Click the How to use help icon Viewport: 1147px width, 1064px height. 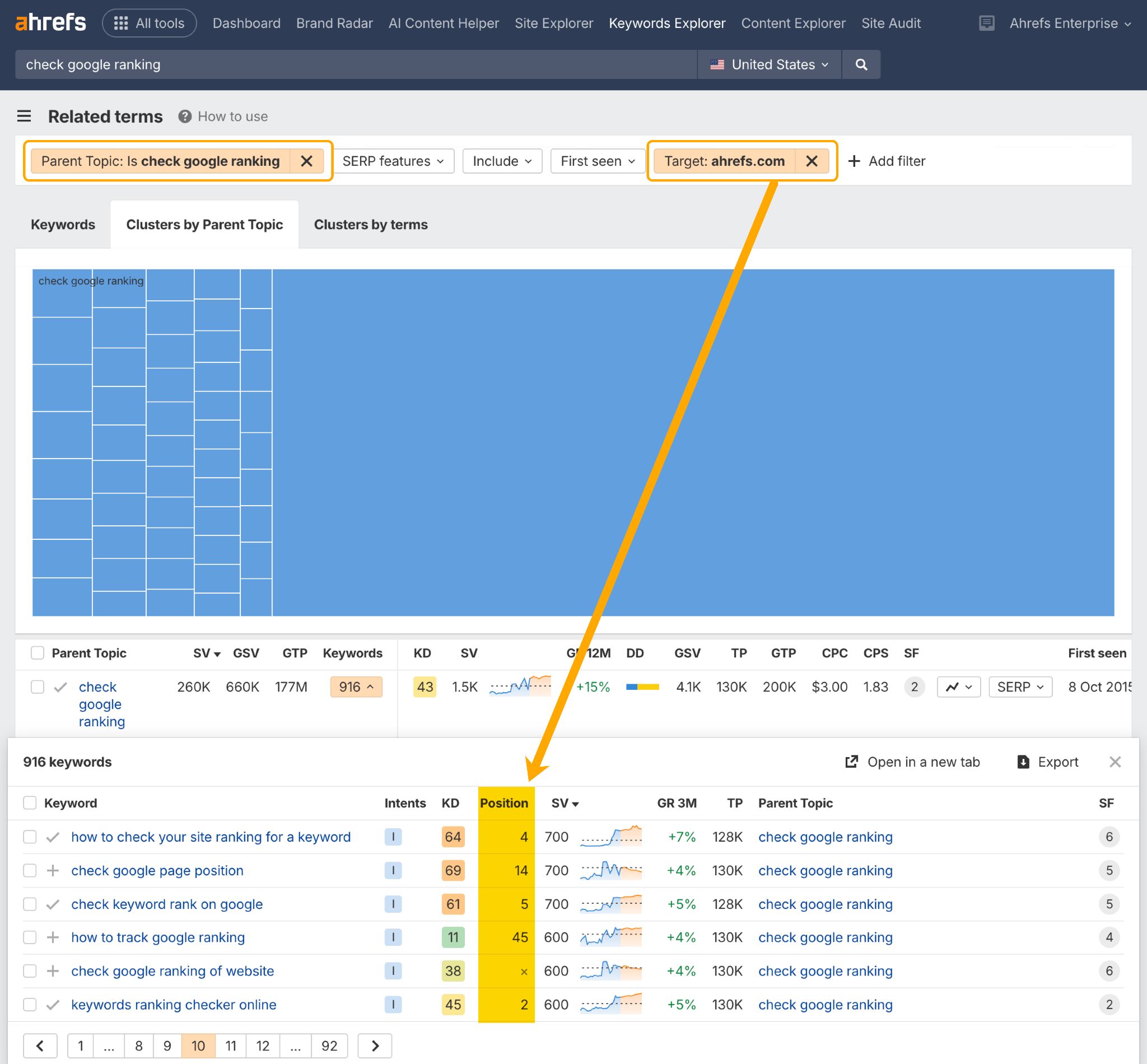[x=184, y=116]
